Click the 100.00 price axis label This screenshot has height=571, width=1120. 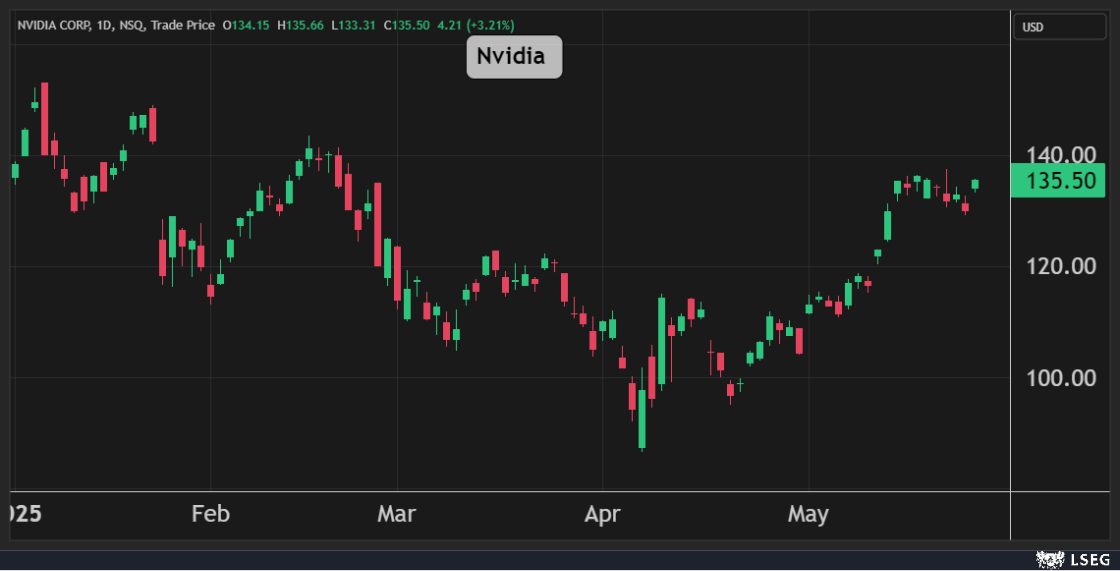coord(1061,378)
